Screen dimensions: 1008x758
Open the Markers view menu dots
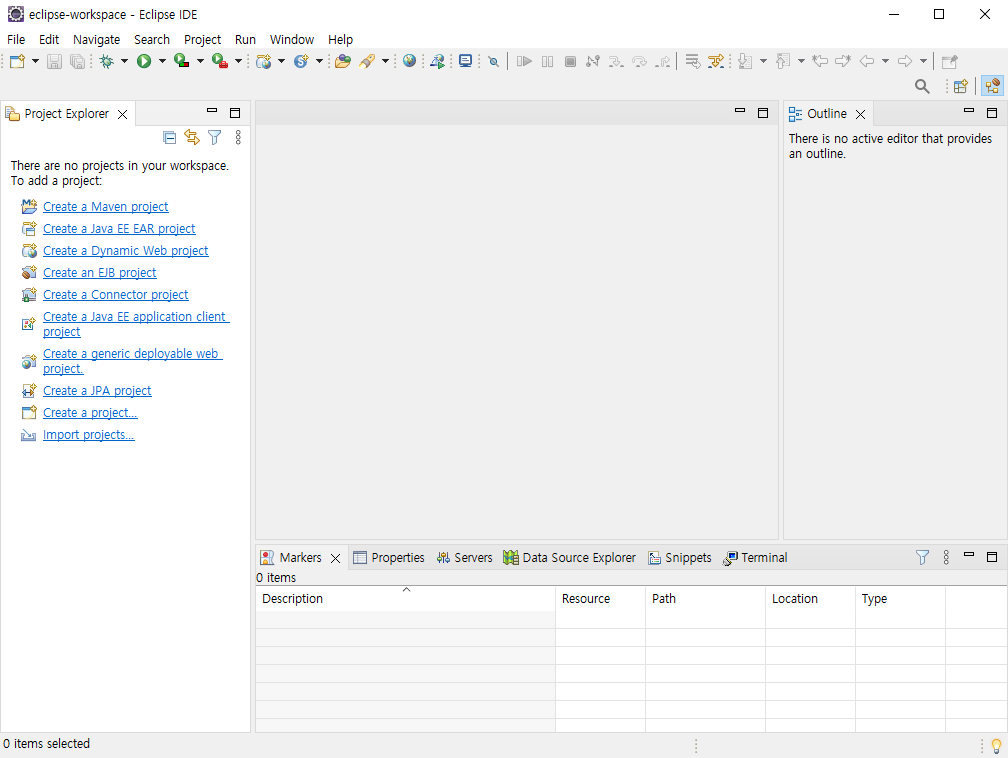point(946,557)
